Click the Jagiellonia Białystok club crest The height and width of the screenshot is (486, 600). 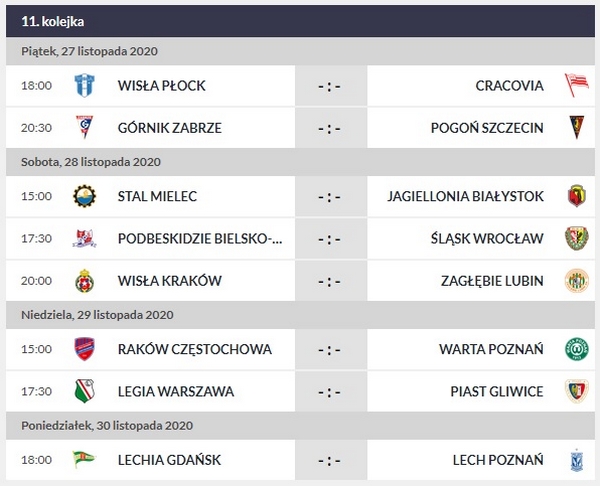tap(576, 196)
